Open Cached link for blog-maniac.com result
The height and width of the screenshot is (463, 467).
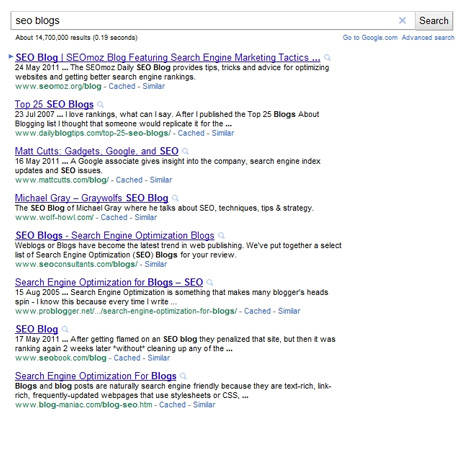tap(172, 405)
